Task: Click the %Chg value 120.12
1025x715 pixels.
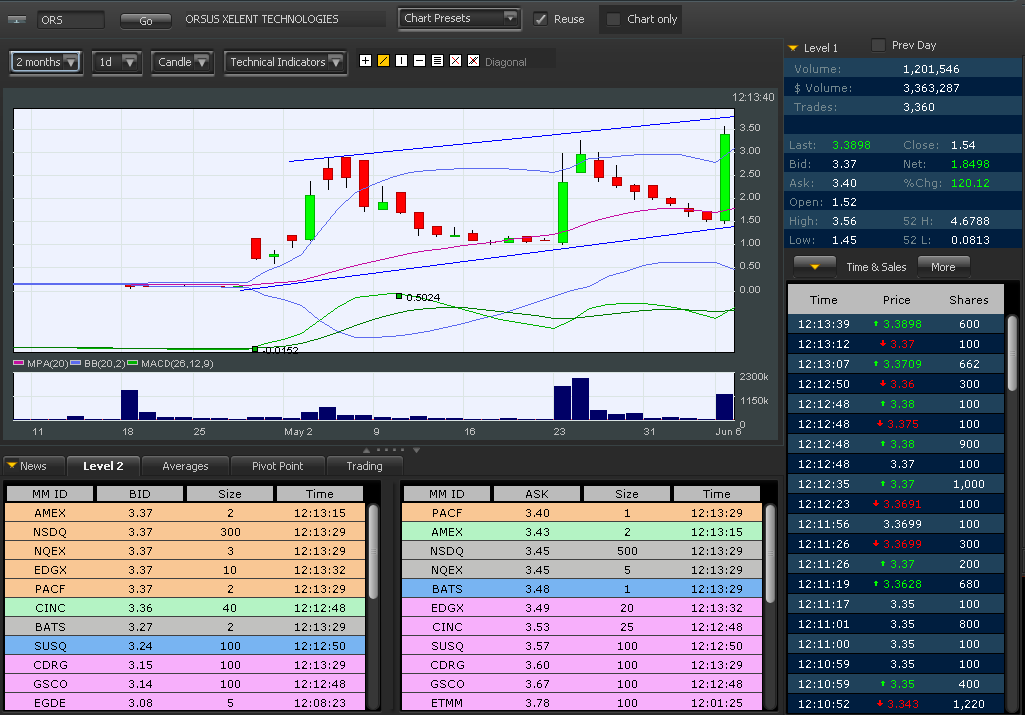Action: click(970, 183)
